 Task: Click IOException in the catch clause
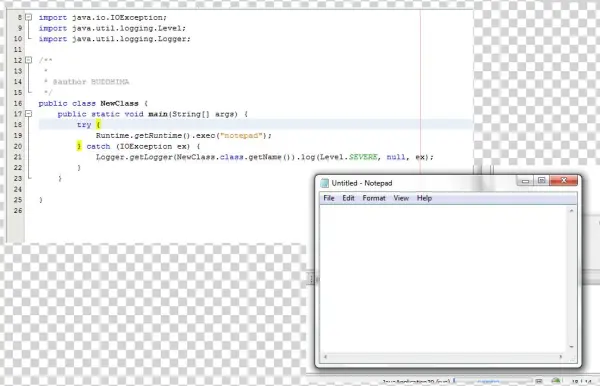[146, 146]
